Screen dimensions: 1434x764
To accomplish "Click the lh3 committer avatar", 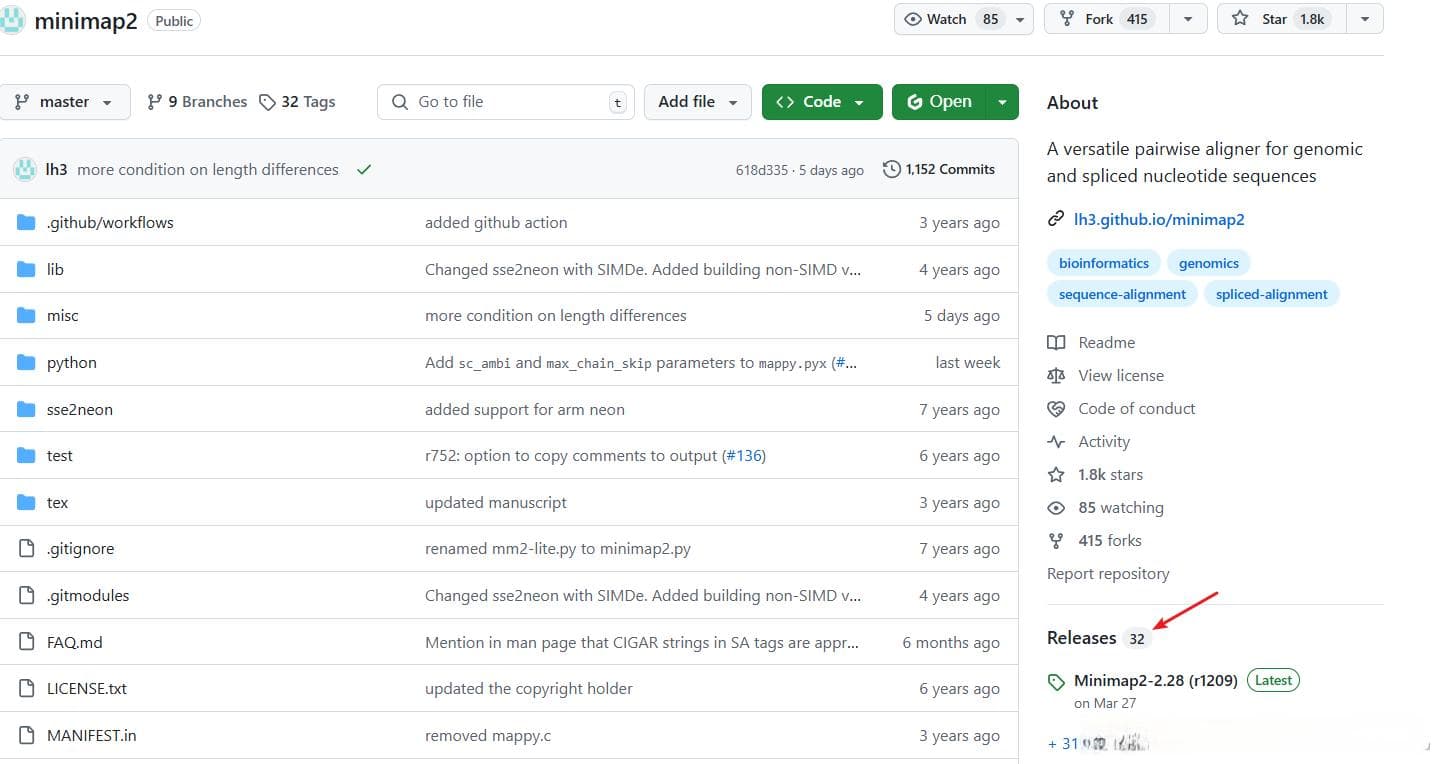I will (25, 169).
